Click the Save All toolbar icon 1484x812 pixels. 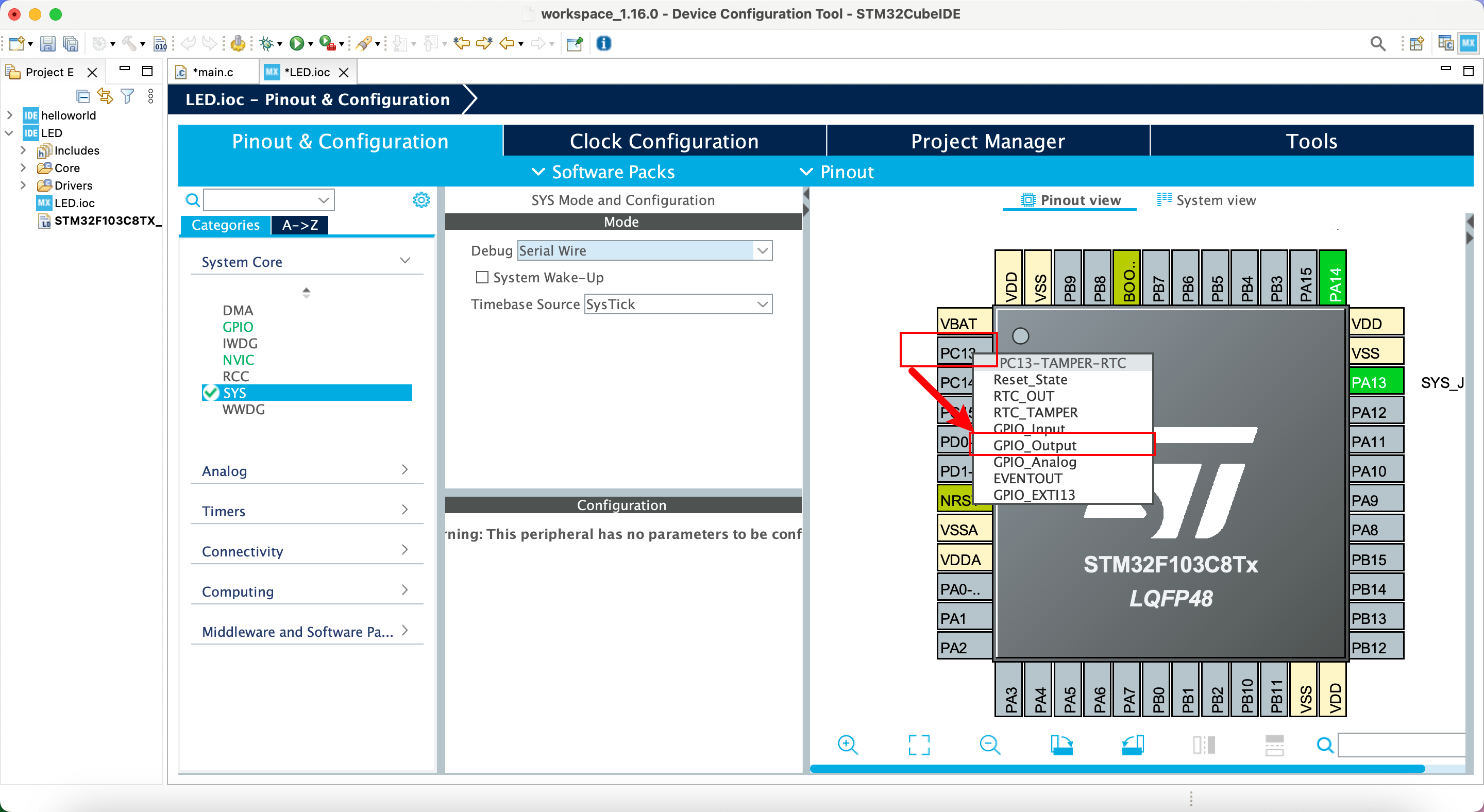pyautogui.click(x=70, y=43)
